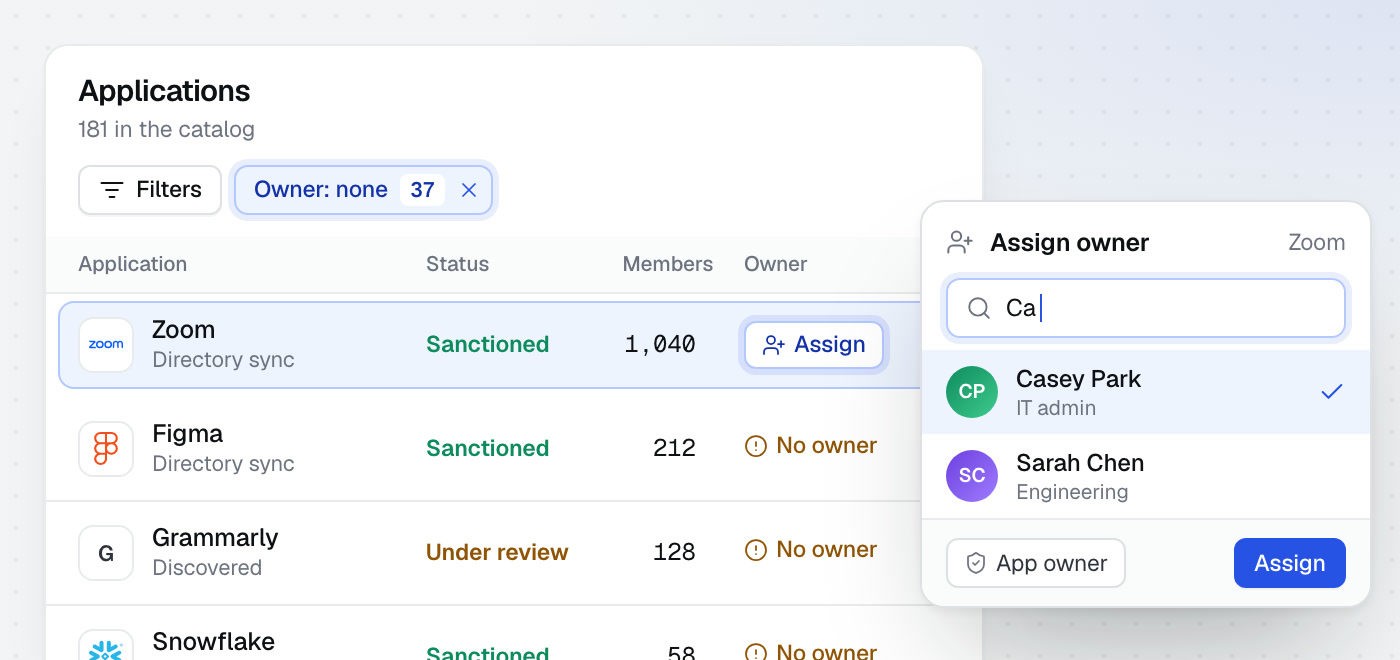This screenshot has height=660, width=1400.
Task: Click the 212 members value
Action: [x=674, y=449]
